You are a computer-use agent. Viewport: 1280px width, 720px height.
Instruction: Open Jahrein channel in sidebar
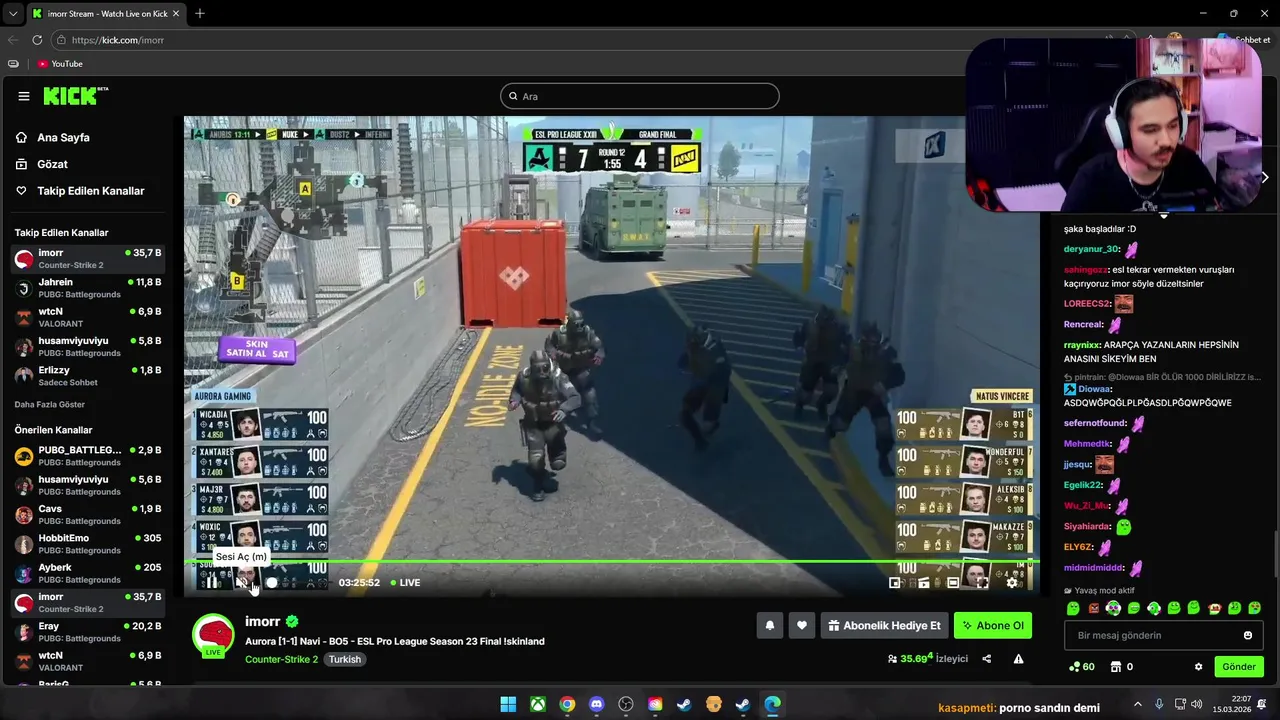pos(88,289)
